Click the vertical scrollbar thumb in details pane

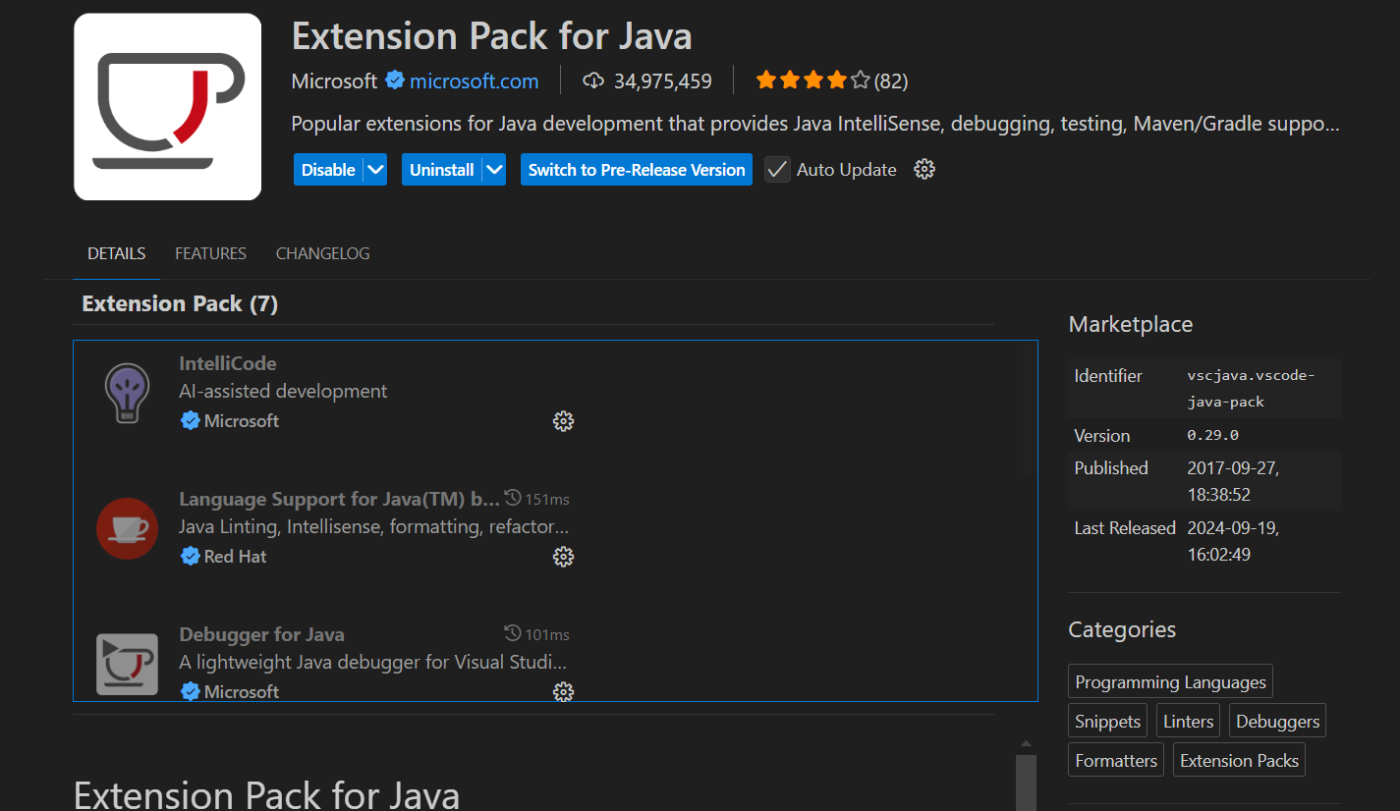(1026, 782)
